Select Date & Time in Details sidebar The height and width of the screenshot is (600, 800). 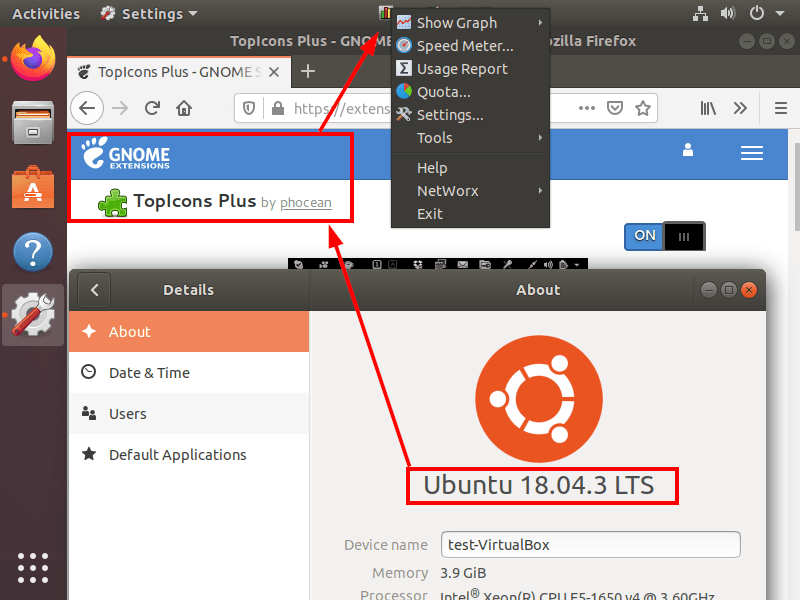tap(189, 372)
